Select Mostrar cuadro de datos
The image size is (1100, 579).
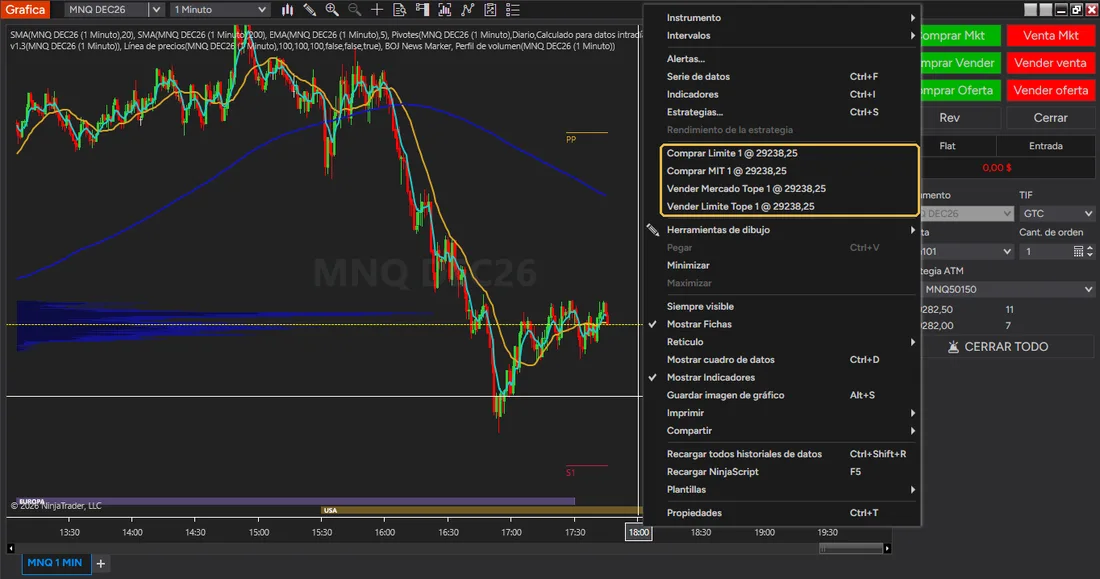pyautogui.click(x=782, y=360)
